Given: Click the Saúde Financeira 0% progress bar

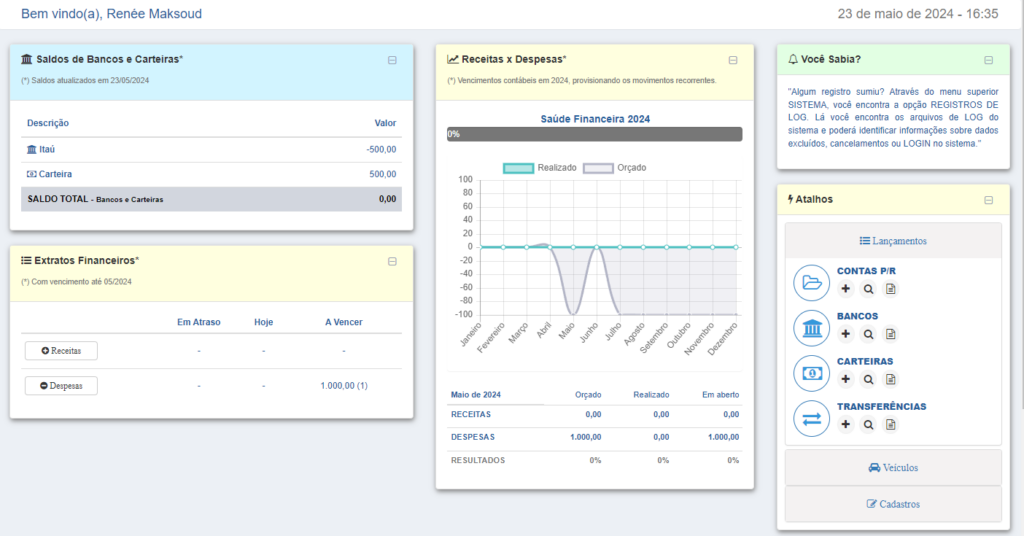Looking at the screenshot, I should tap(594, 134).
